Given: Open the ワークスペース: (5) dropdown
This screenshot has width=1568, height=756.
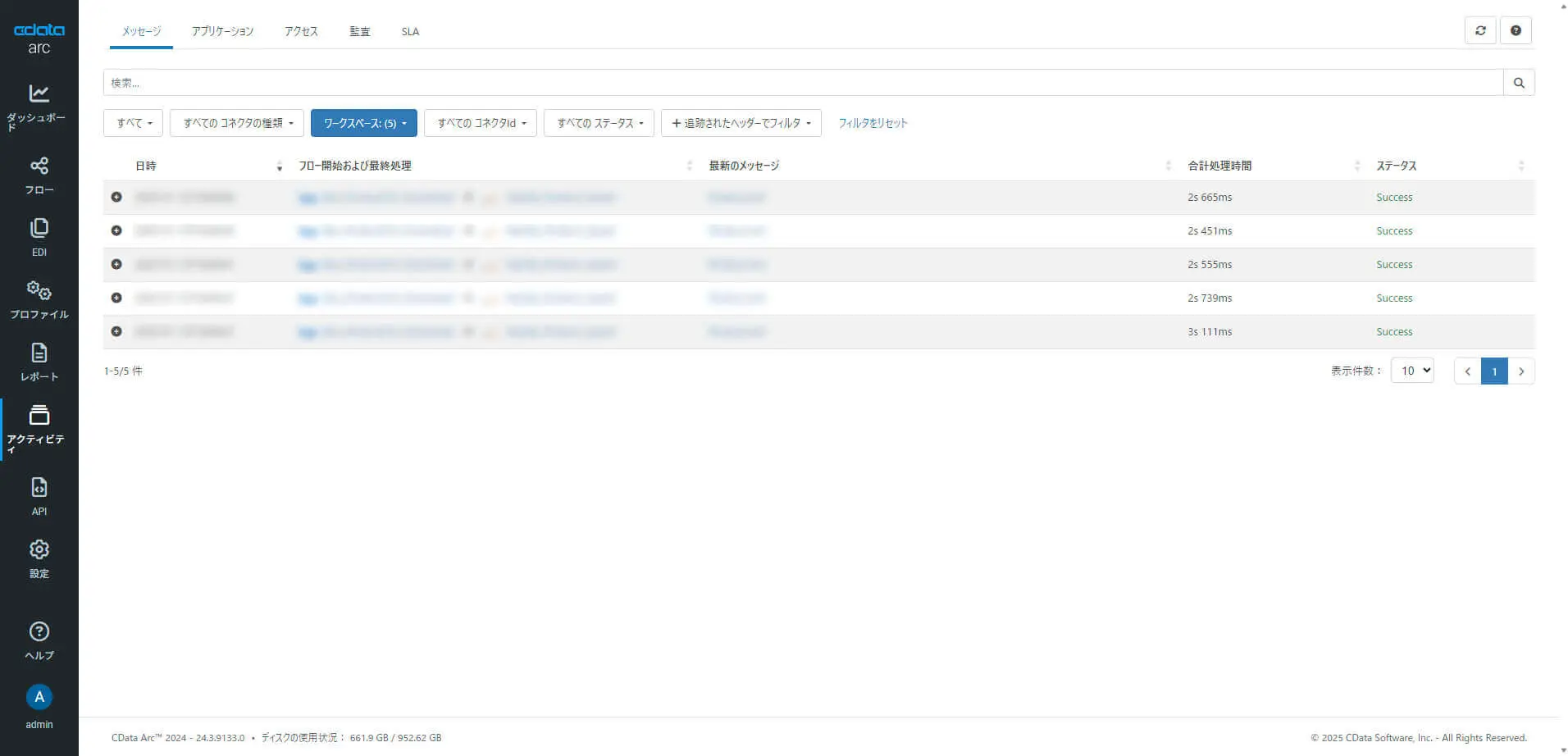Looking at the screenshot, I should click(364, 123).
